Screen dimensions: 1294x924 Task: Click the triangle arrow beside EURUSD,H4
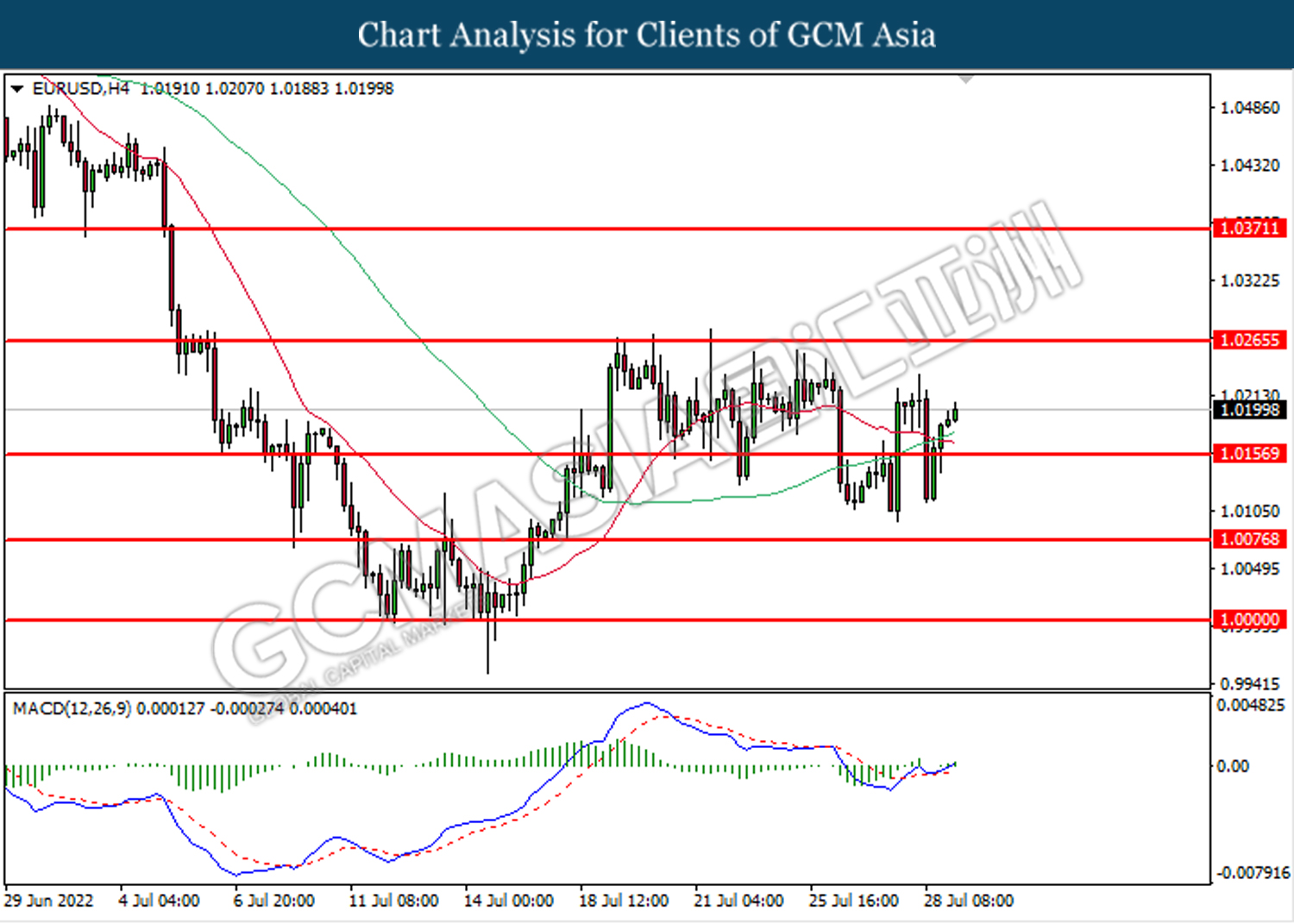point(16,89)
